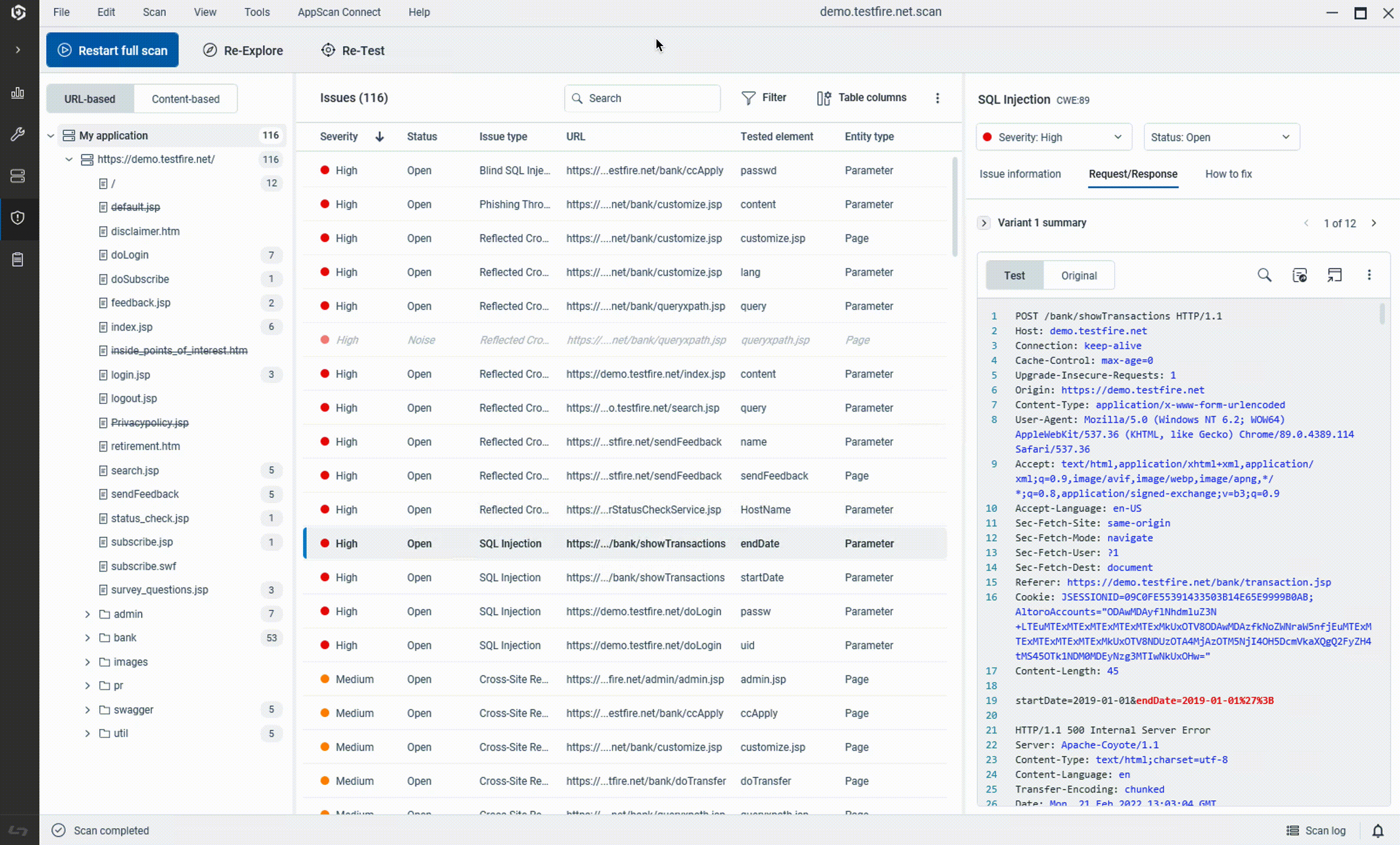1400x845 pixels.
Task: Expand Variant 1 summary
Action: (x=984, y=223)
